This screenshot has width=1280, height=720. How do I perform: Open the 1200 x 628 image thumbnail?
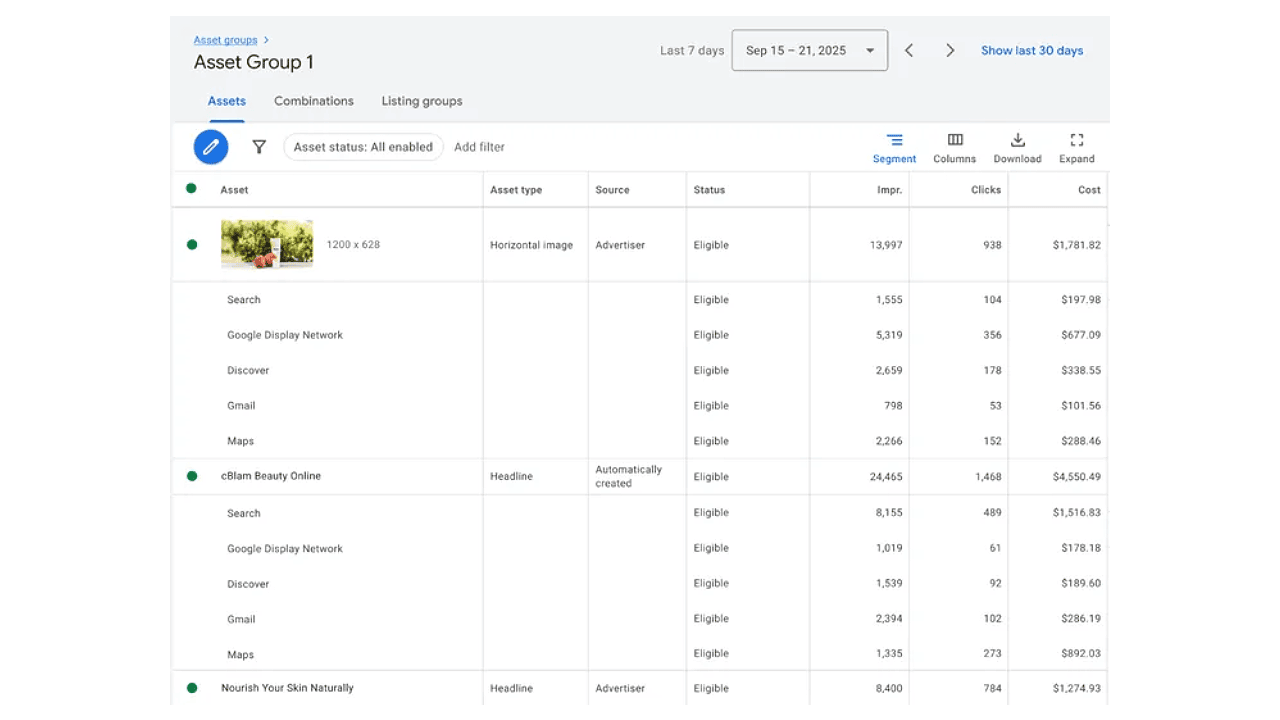[267, 244]
